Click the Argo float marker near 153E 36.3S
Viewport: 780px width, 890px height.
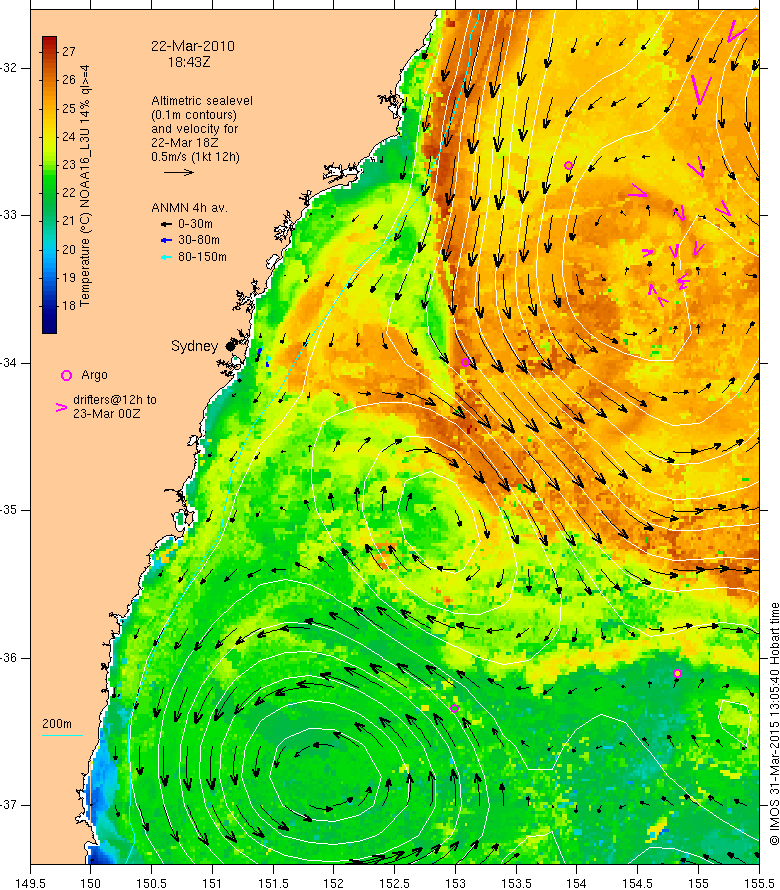point(454,708)
